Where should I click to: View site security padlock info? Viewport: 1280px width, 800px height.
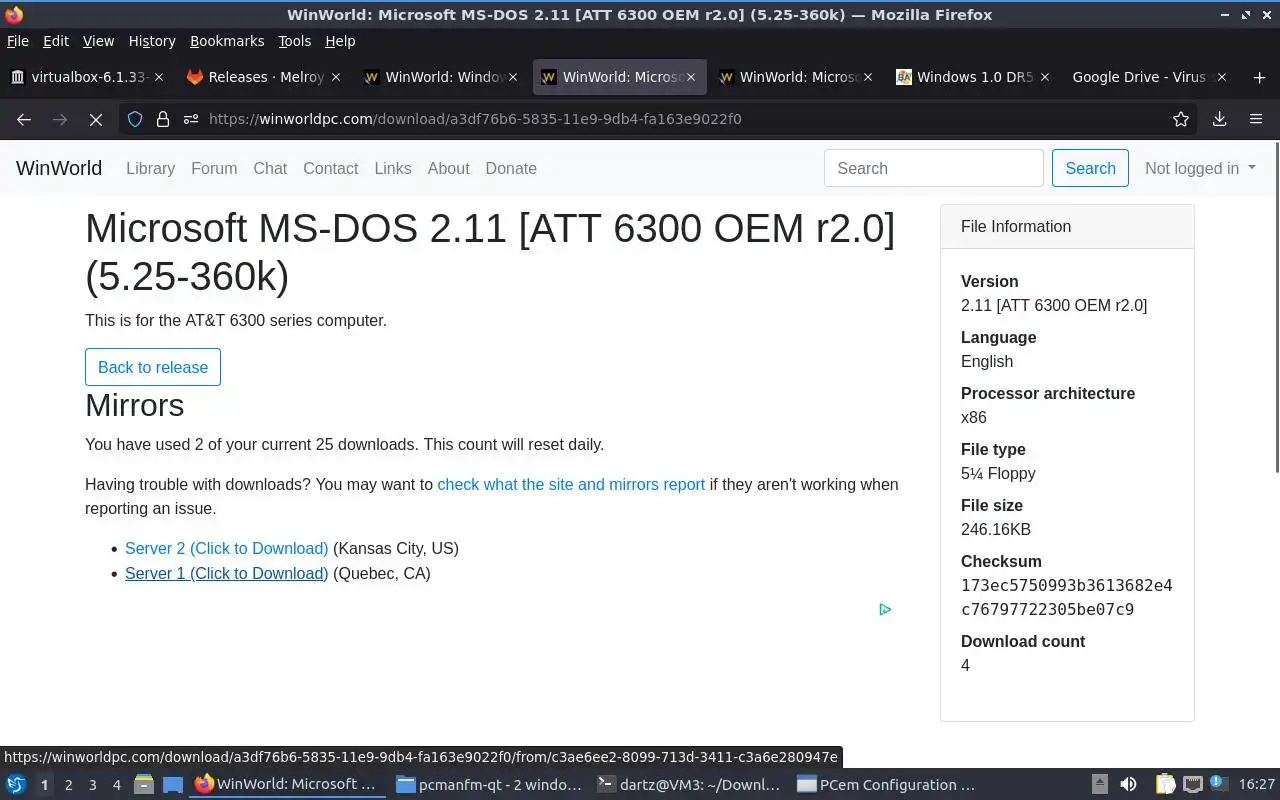pos(163,119)
